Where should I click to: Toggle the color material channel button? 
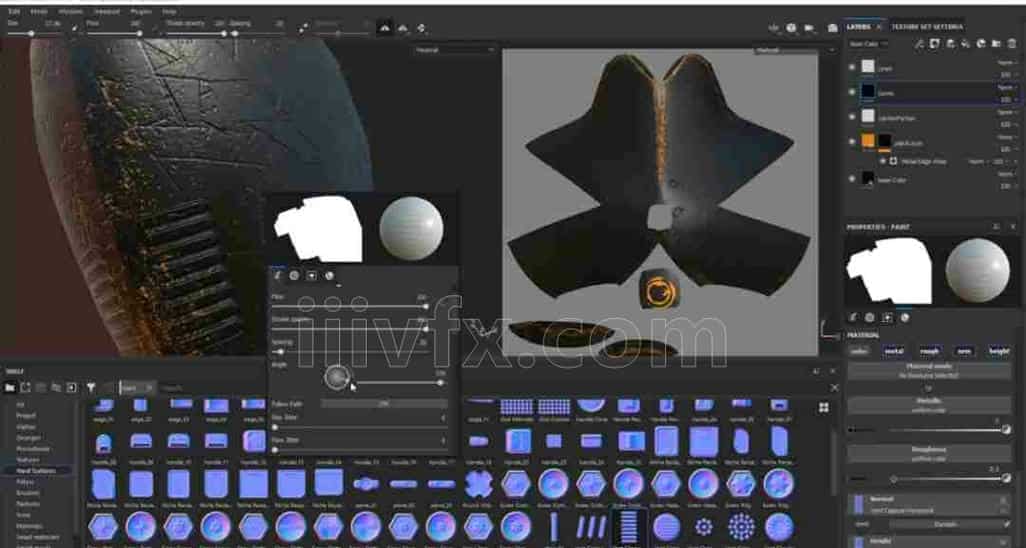(x=859, y=352)
